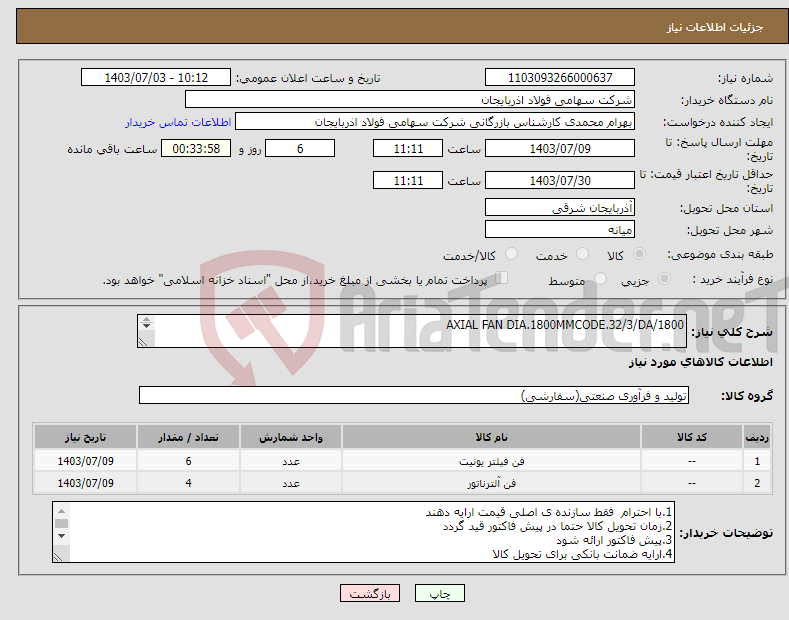Screen dimensions: 789x620
Task: Click the goods group تولید و فرآوری صنعتی field
Action: click(414, 396)
